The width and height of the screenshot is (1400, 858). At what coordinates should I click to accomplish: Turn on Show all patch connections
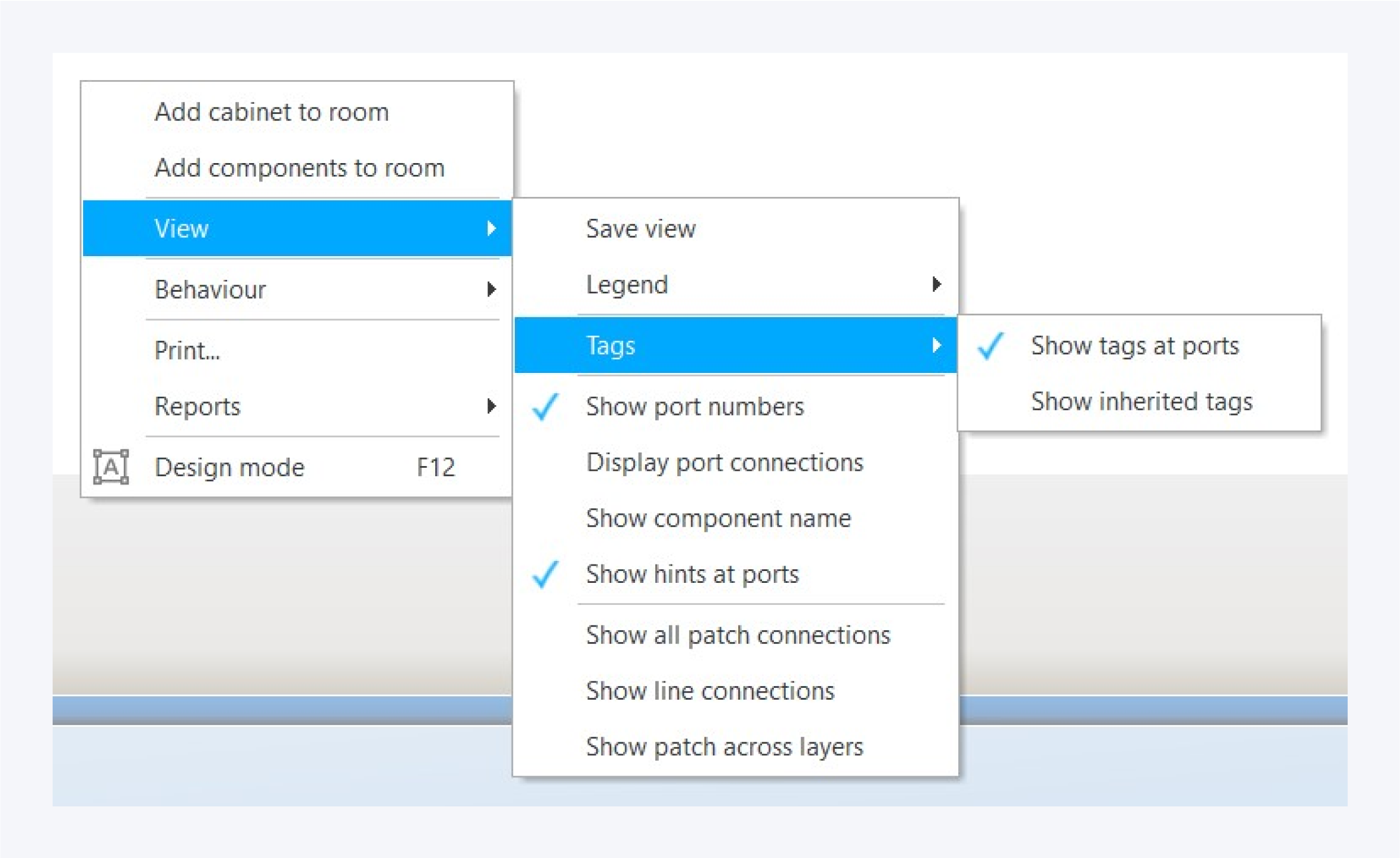coord(738,635)
